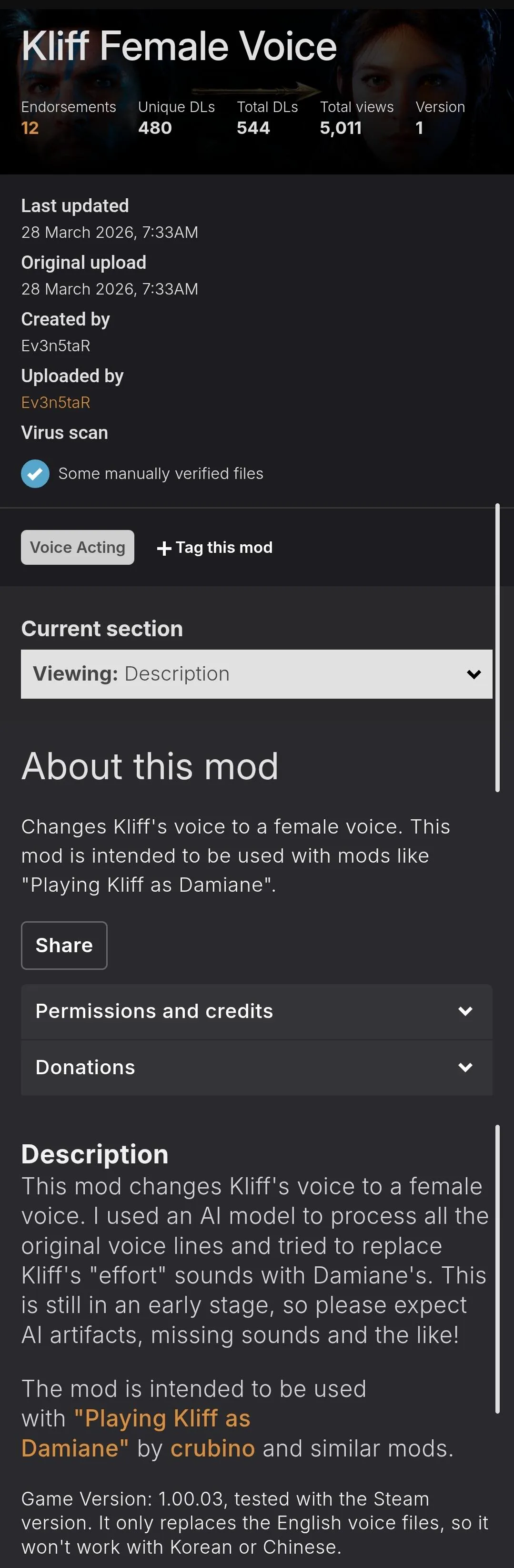Click the orange endorsements count 12

pyautogui.click(x=30, y=128)
